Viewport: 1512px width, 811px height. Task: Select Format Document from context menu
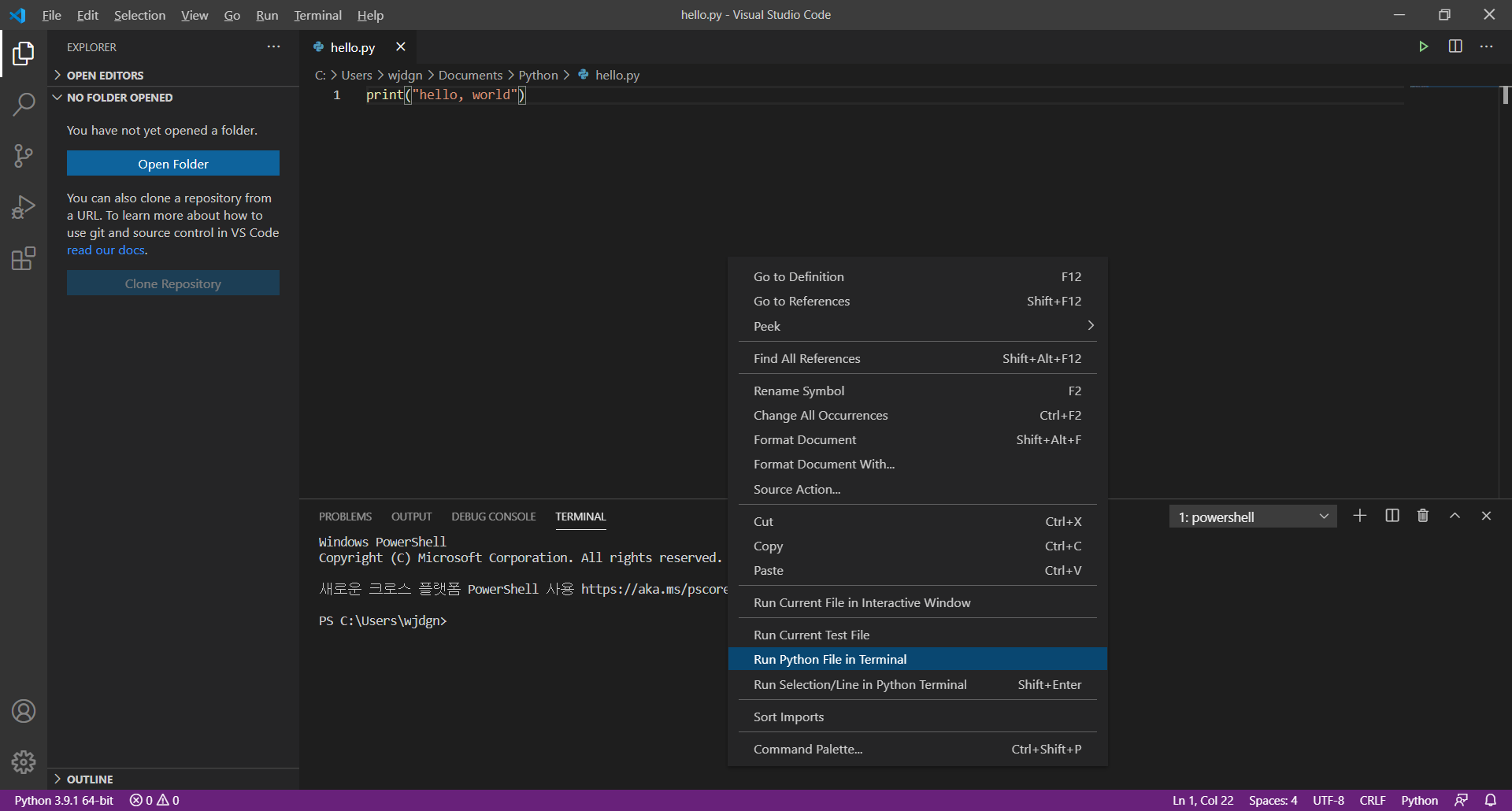pyautogui.click(x=917, y=439)
